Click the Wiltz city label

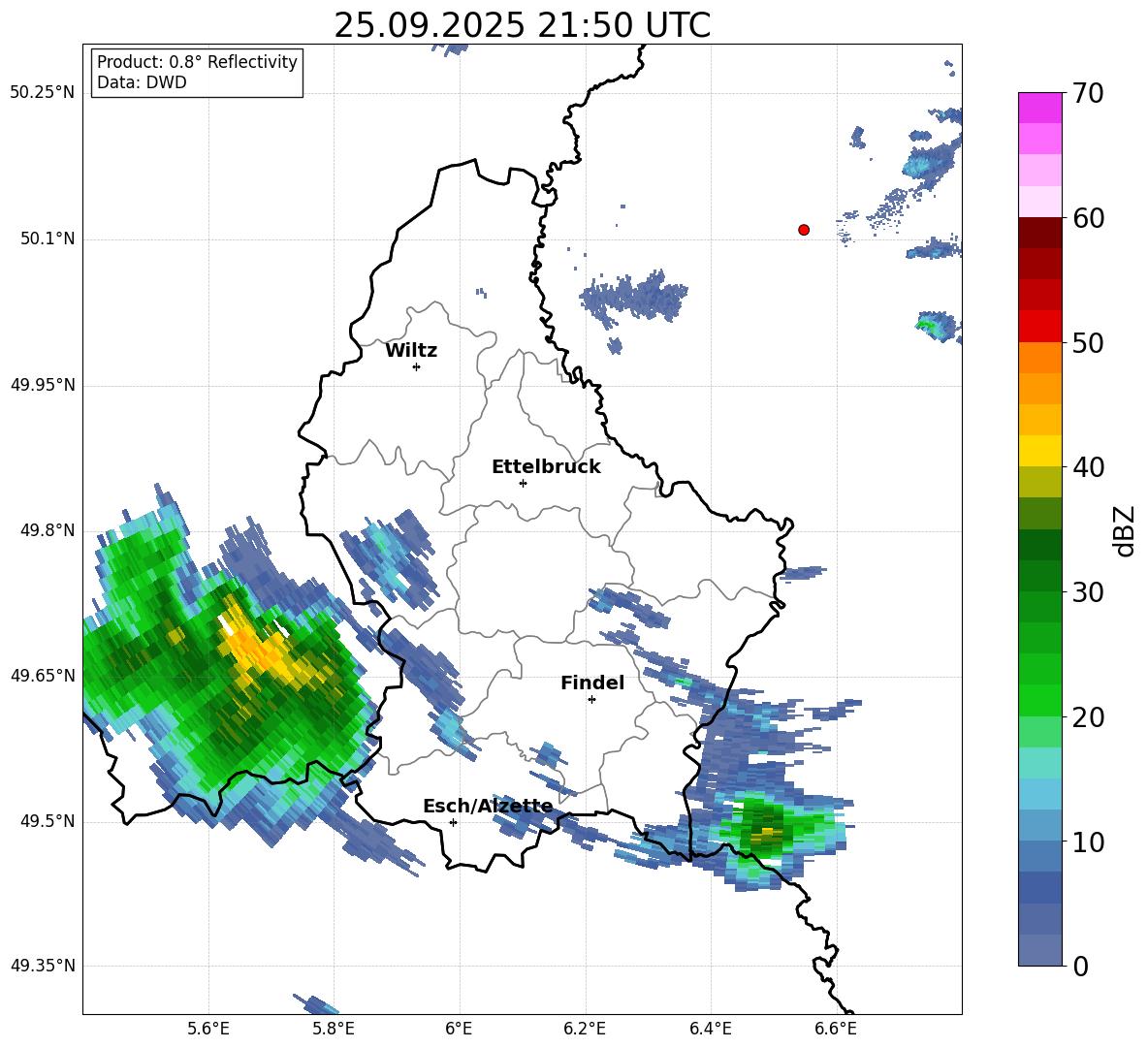point(411,351)
